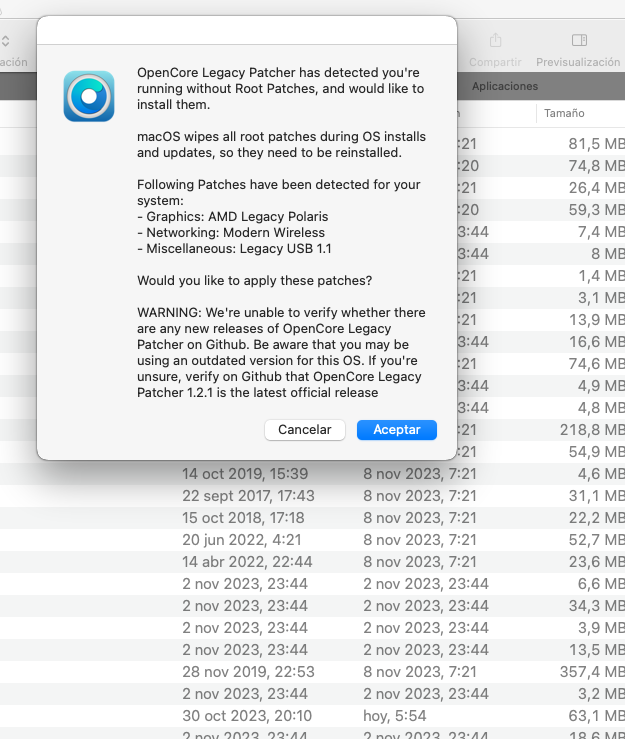Viewport: 625px width, 739px height.
Task: Click the 4,8 MB size cell
Action: (x=601, y=408)
